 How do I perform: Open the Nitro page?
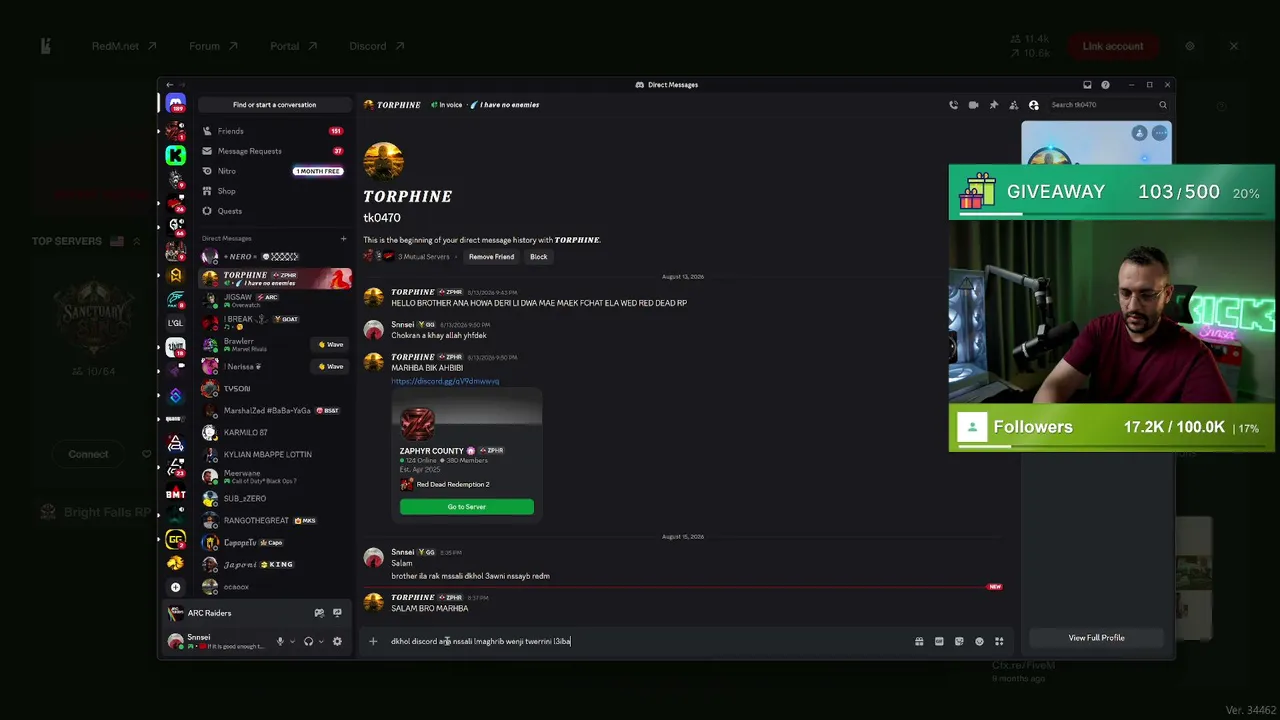[x=274, y=171]
